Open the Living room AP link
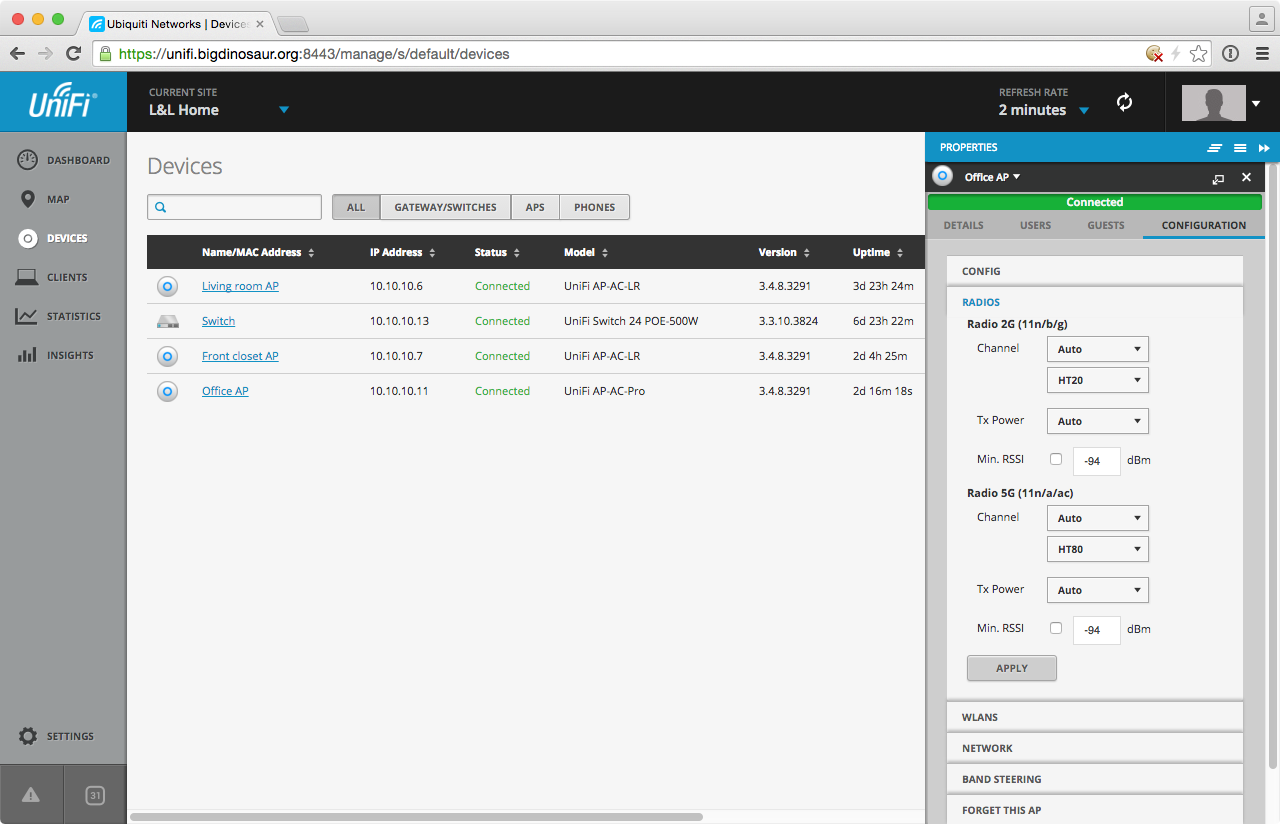The image size is (1280, 824). point(240,286)
